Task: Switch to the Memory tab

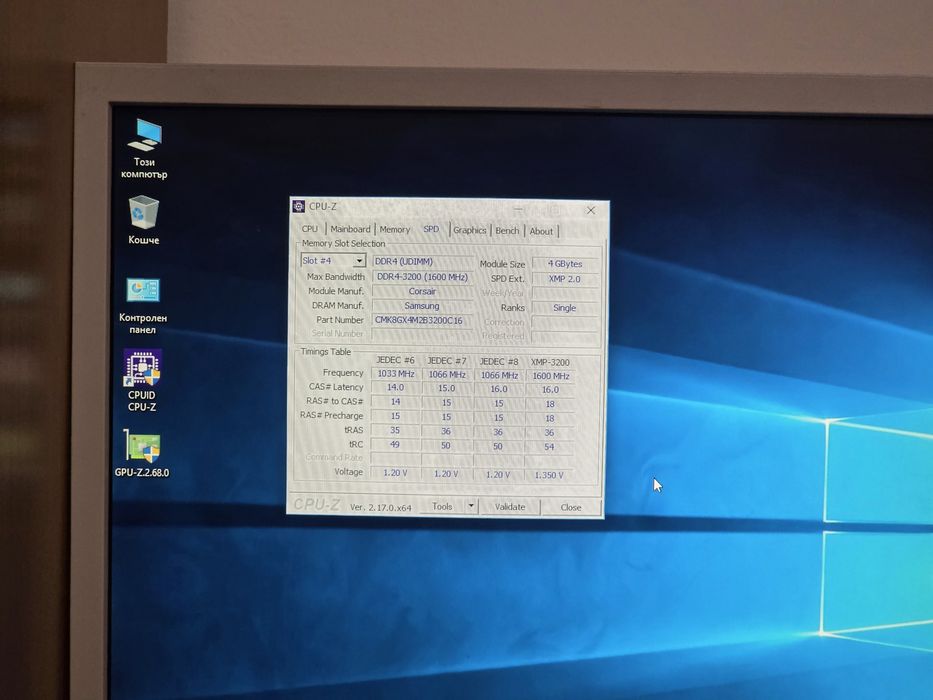Action: 395,229
